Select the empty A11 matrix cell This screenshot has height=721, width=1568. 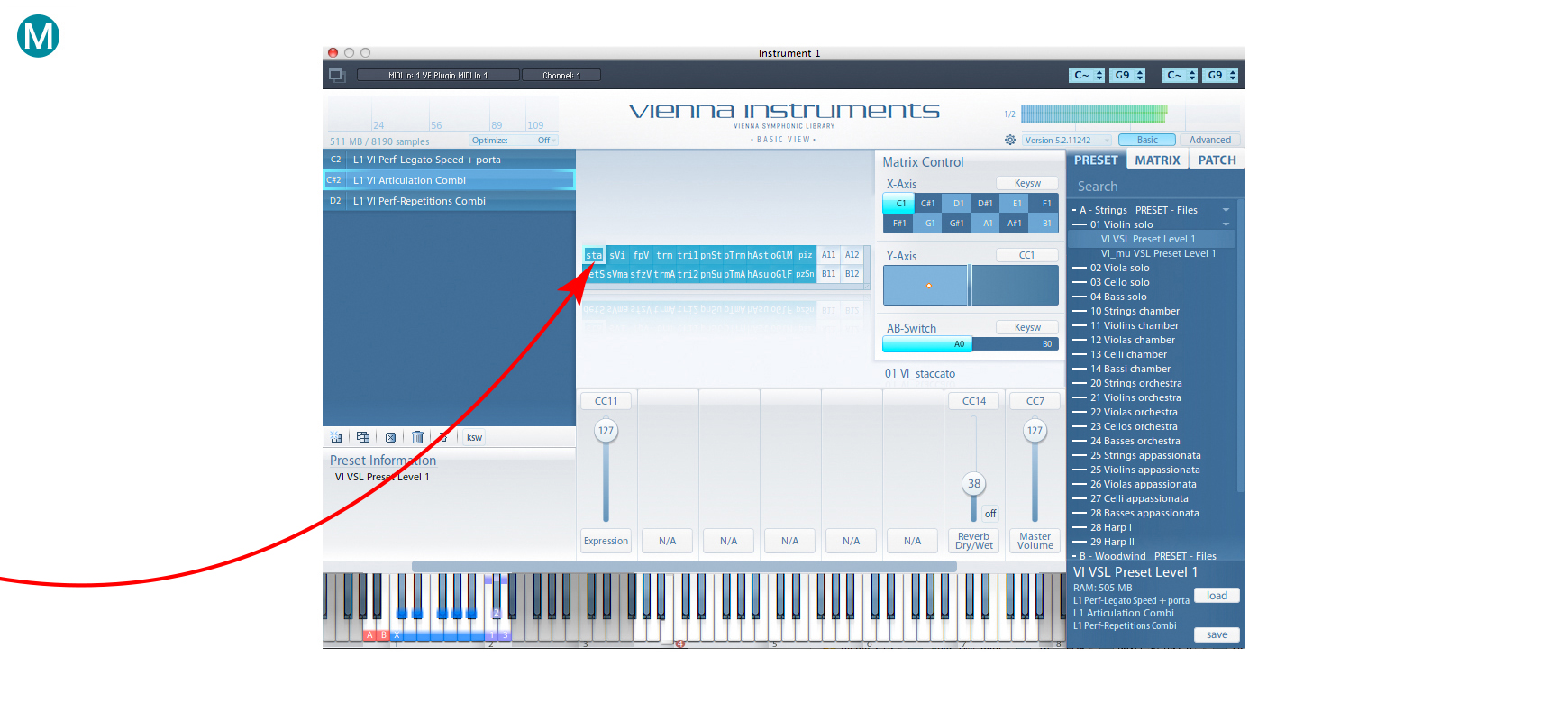point(828,255)
